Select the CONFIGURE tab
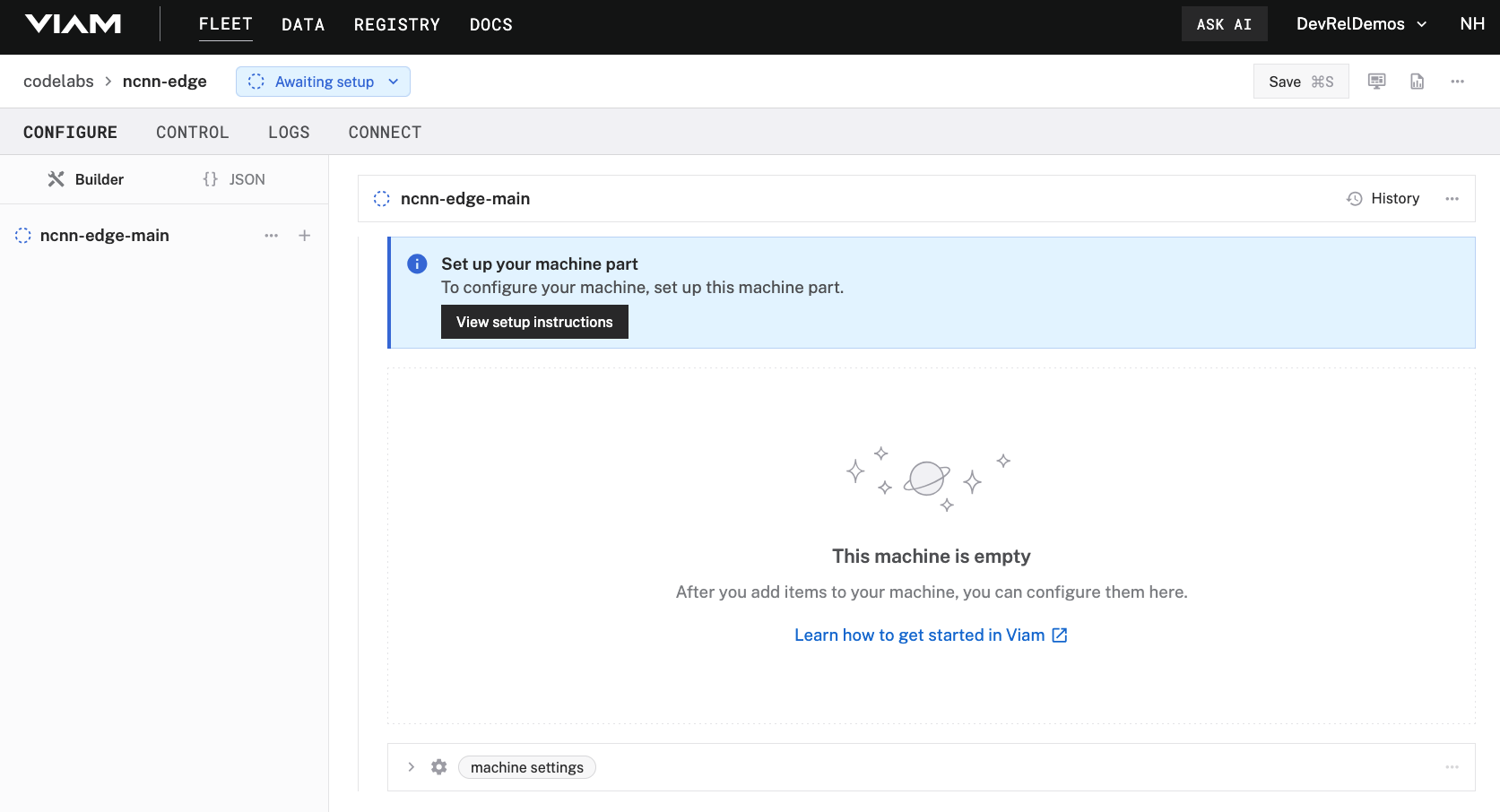This screenshot has width=1500, height=812. click(x=70, y=133)
